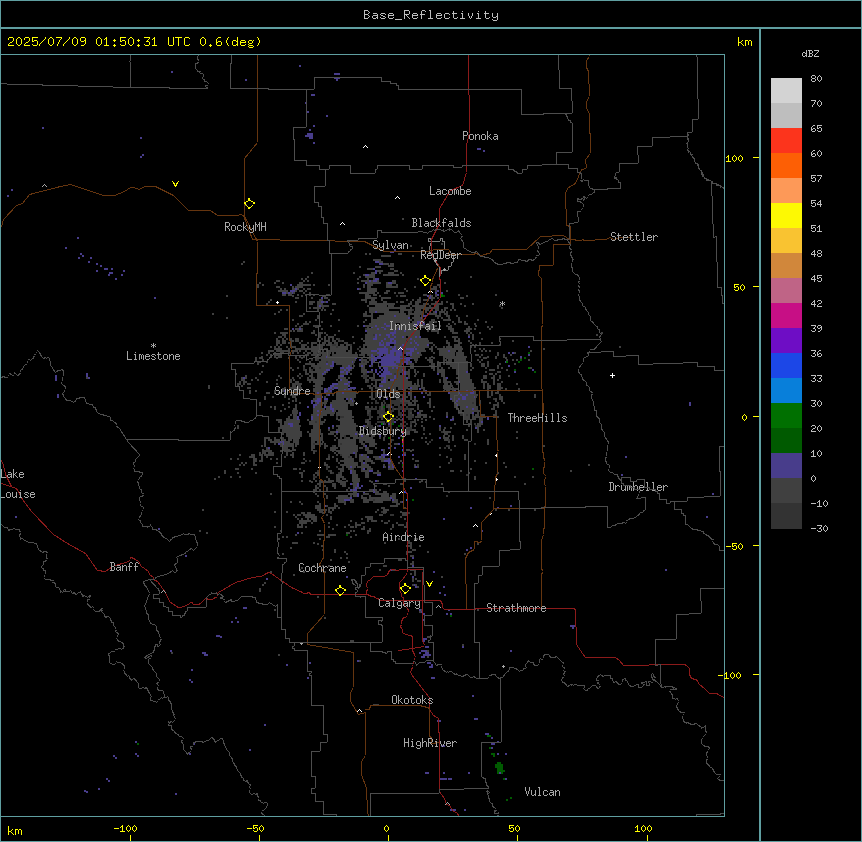Click the yellow diamond marker below RedDeer
Viewport: 862px width, 842px height.
(425, 281)
